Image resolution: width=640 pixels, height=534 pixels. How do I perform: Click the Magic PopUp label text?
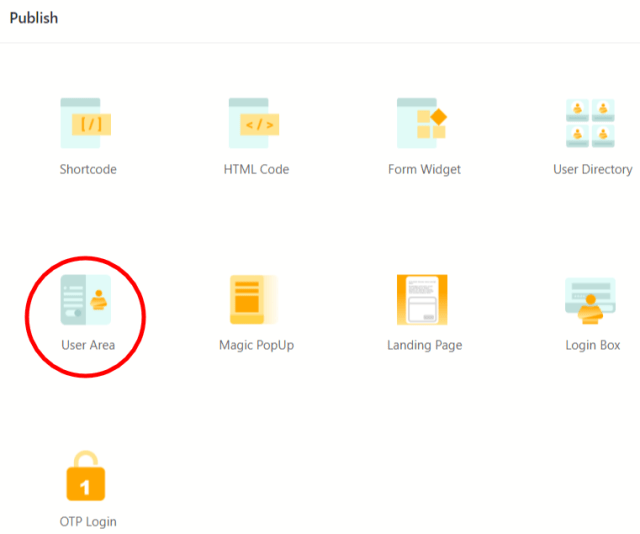[256, 346]
